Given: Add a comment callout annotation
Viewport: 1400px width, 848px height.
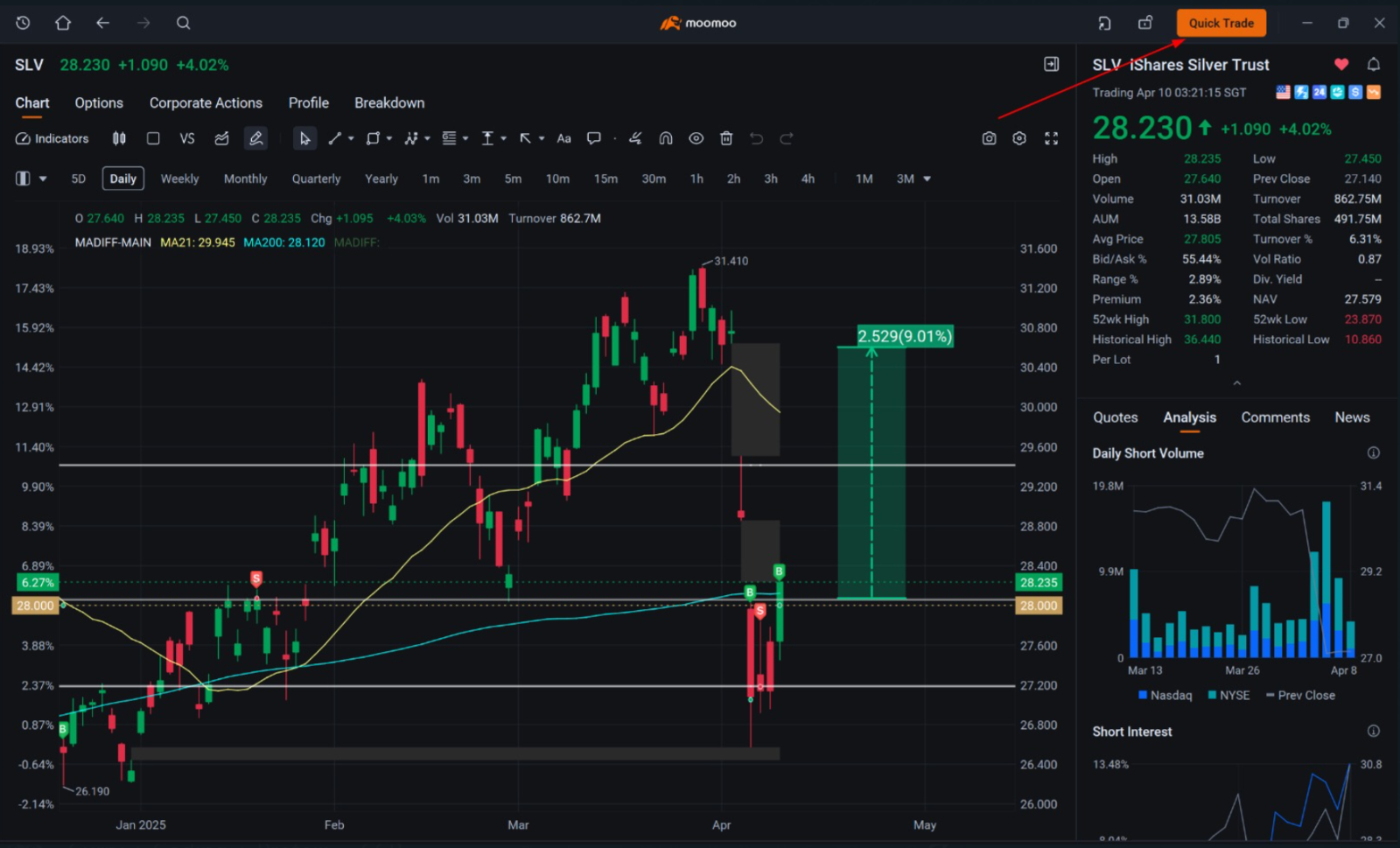Looking at the screenshot, I should 594,138.
